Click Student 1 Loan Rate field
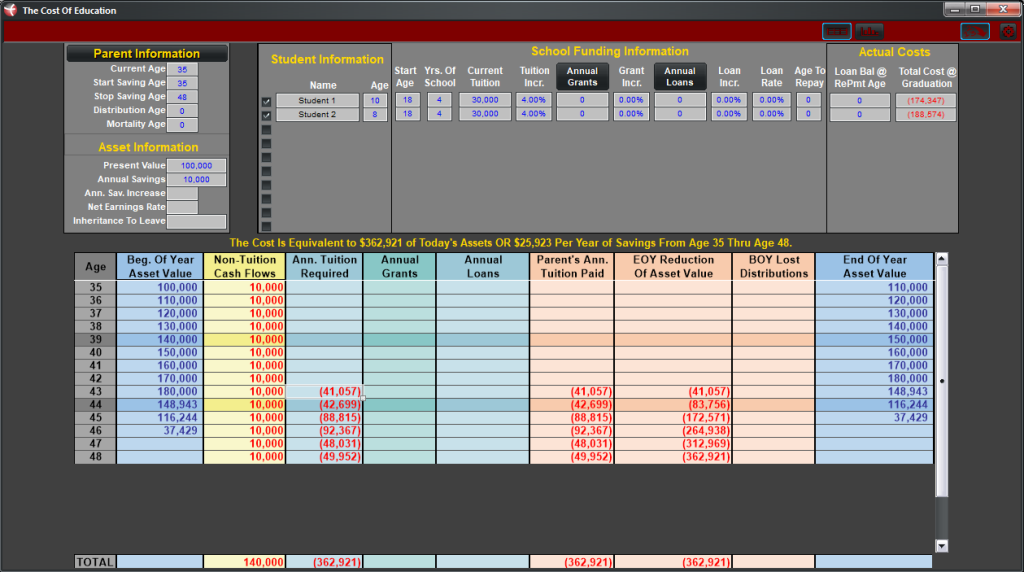1024x572 pixels. click(x=771, y=100)
